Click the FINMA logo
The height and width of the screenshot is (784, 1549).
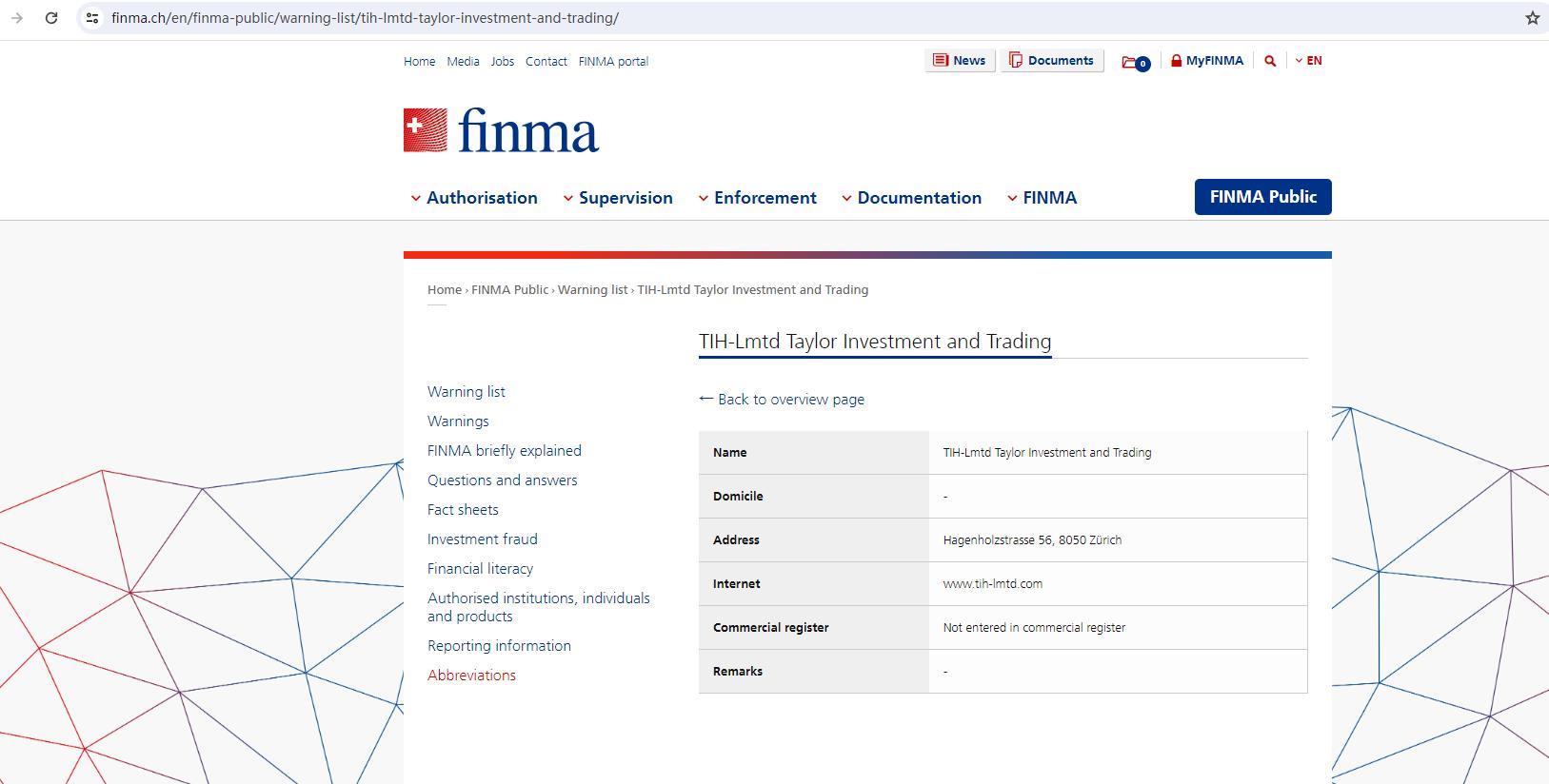pyautogui.click(x=501, y=130)
